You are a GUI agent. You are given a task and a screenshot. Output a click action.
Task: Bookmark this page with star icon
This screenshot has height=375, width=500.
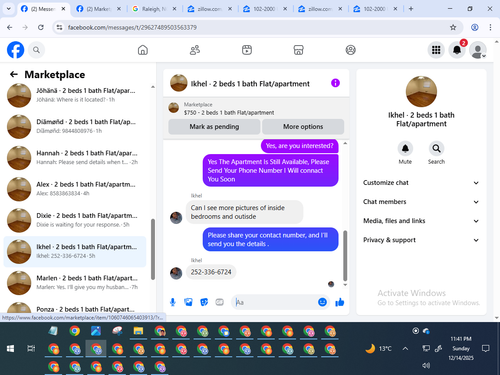(x=453, y=27)
